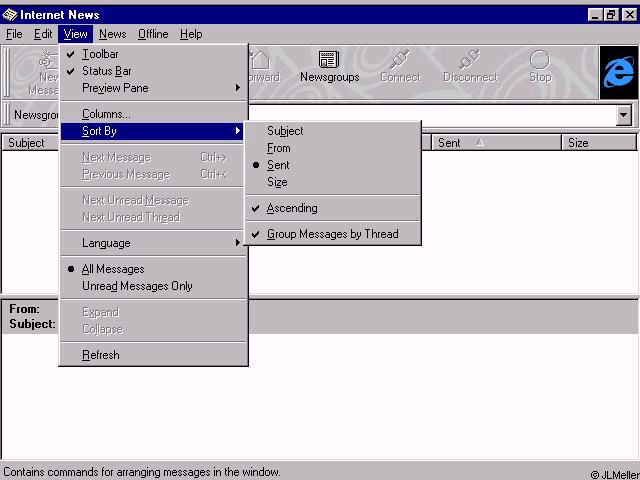Click the Newsgroups combo box field
The image size is (640, 480).
point(433,115)
